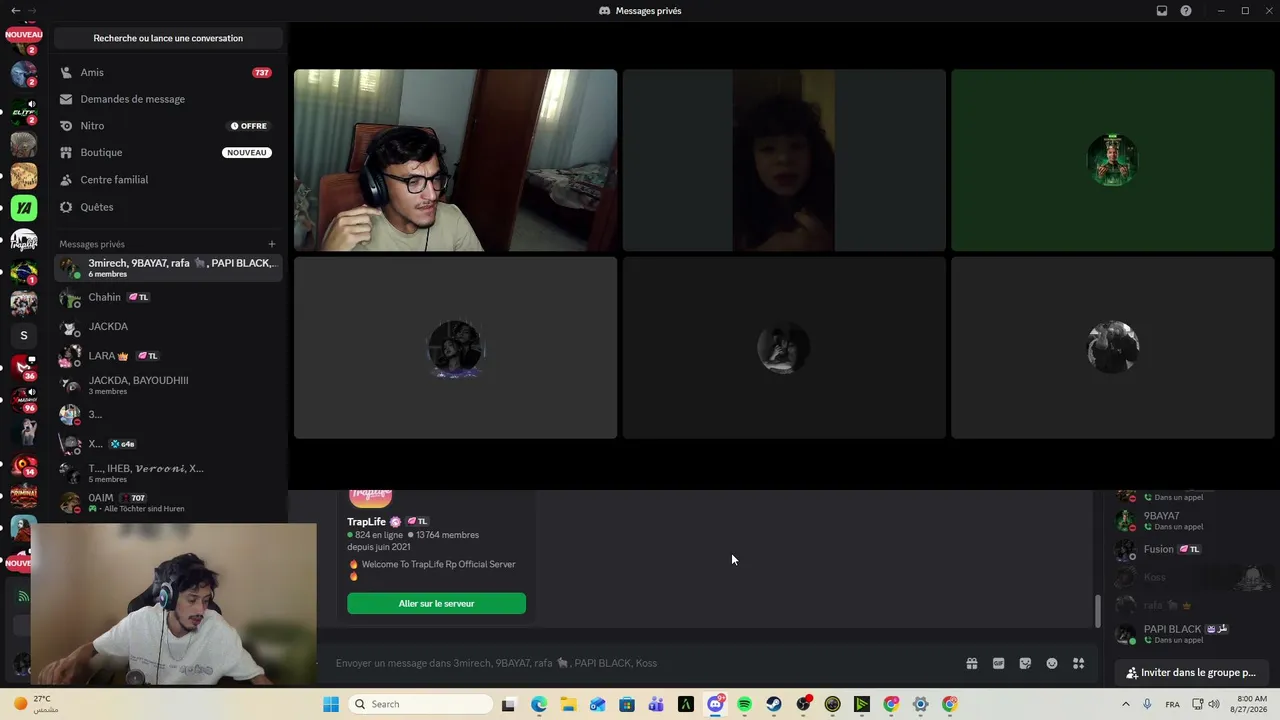Create a new private message with plus icon
The height and width of the screenshot is (720, 1280).
point(271,244)
